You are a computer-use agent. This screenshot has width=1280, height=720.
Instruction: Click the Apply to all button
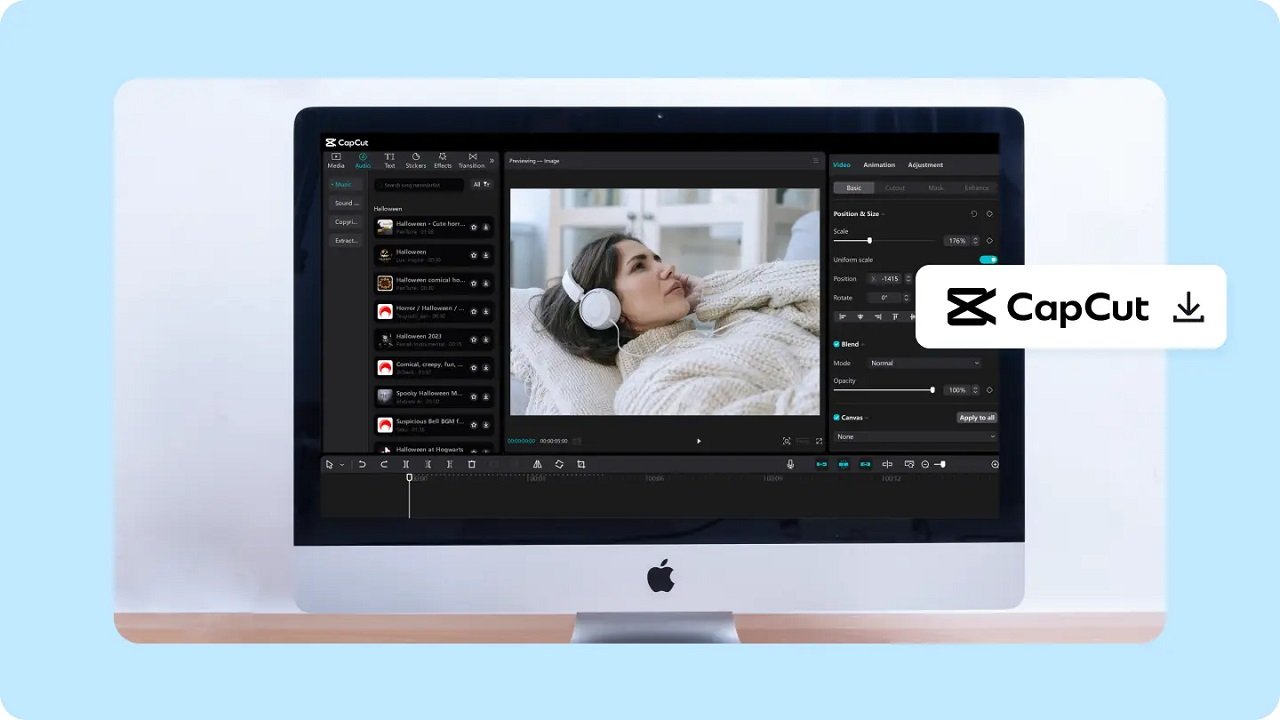(x=976, y=417)
